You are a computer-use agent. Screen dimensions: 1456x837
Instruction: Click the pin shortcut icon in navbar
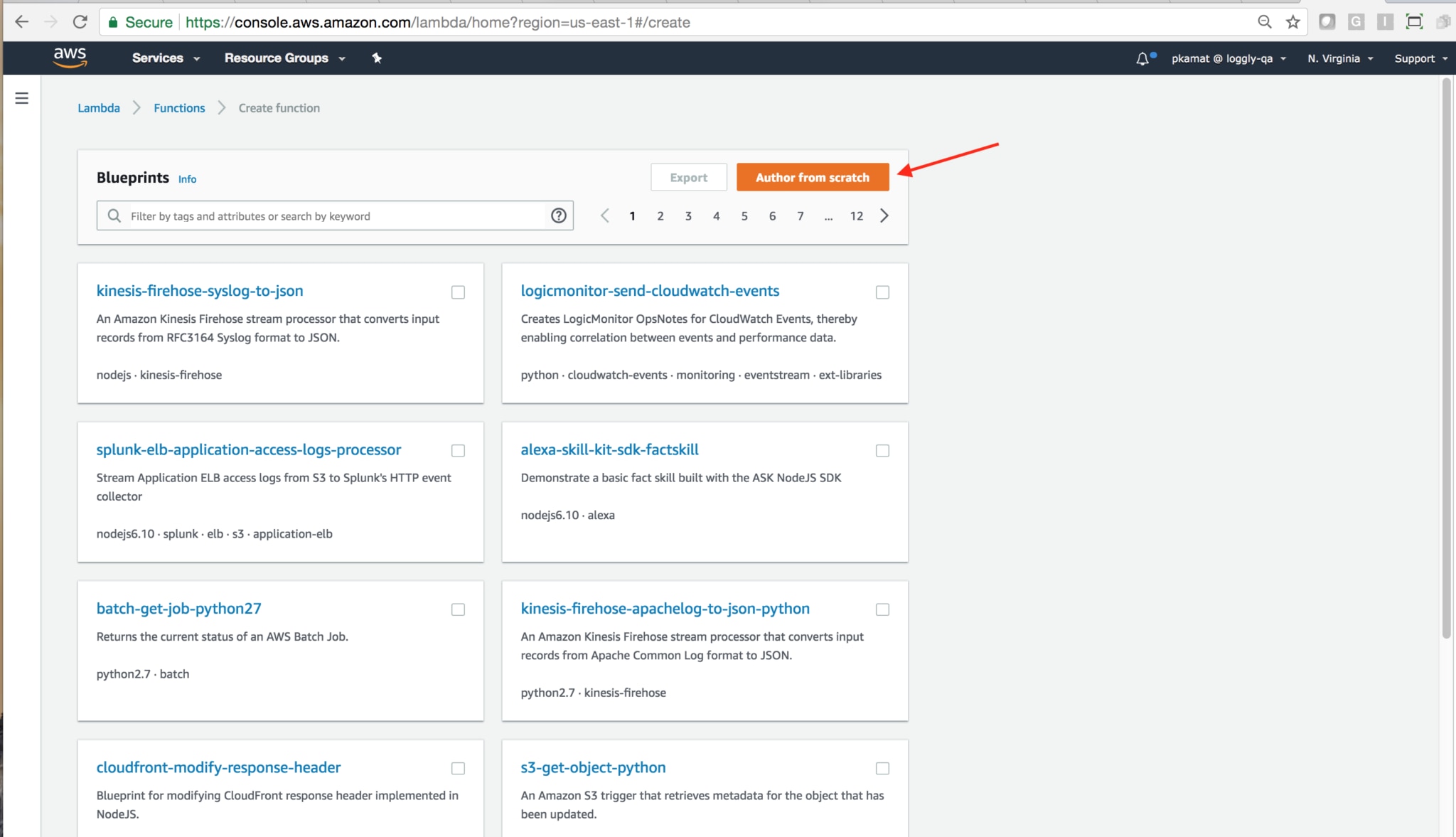point(377,58)
